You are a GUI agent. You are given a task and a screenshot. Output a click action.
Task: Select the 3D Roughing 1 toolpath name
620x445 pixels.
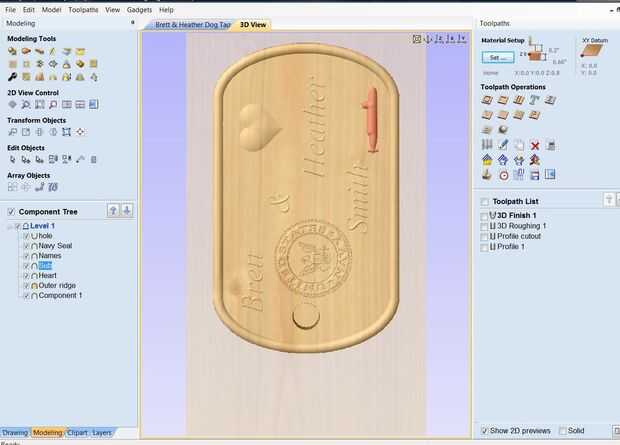(x=522, y=226)
